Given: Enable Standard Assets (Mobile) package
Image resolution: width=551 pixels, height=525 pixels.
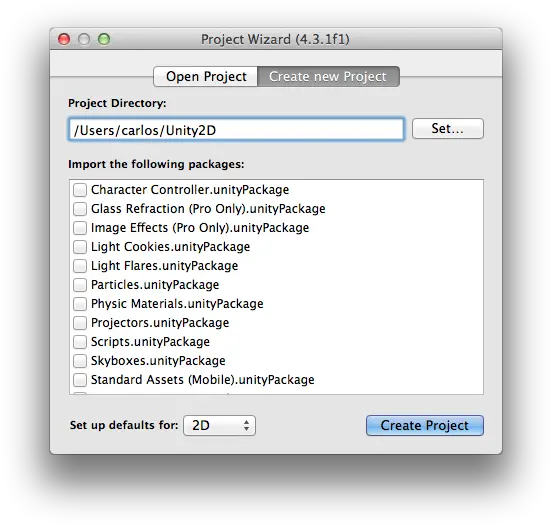Looking at the screenshot, I should click(80, 380).
